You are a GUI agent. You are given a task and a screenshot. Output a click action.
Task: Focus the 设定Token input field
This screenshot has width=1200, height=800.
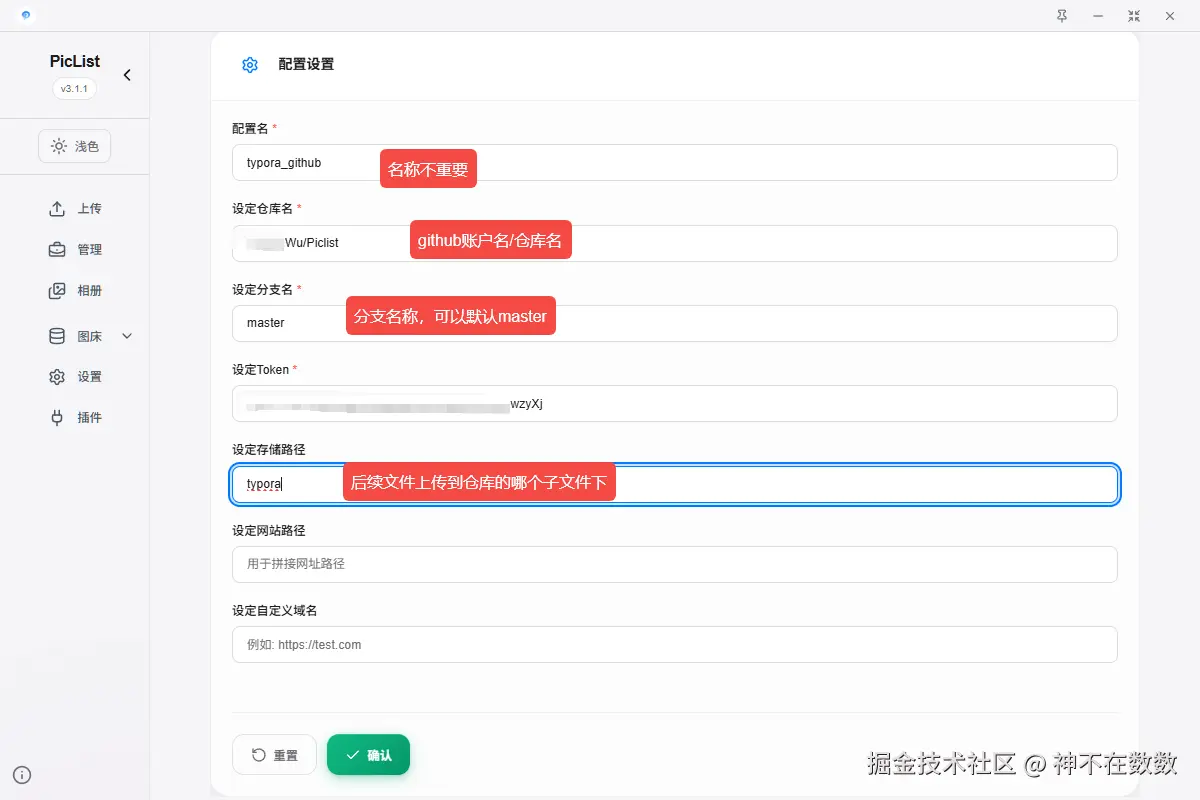(675, 404)
